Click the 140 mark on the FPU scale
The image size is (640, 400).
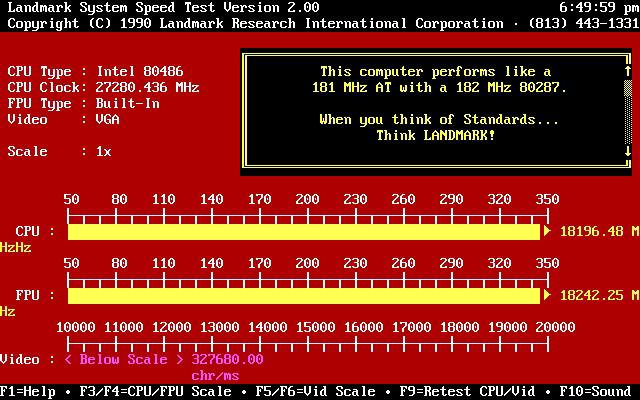tap(211, 263)
